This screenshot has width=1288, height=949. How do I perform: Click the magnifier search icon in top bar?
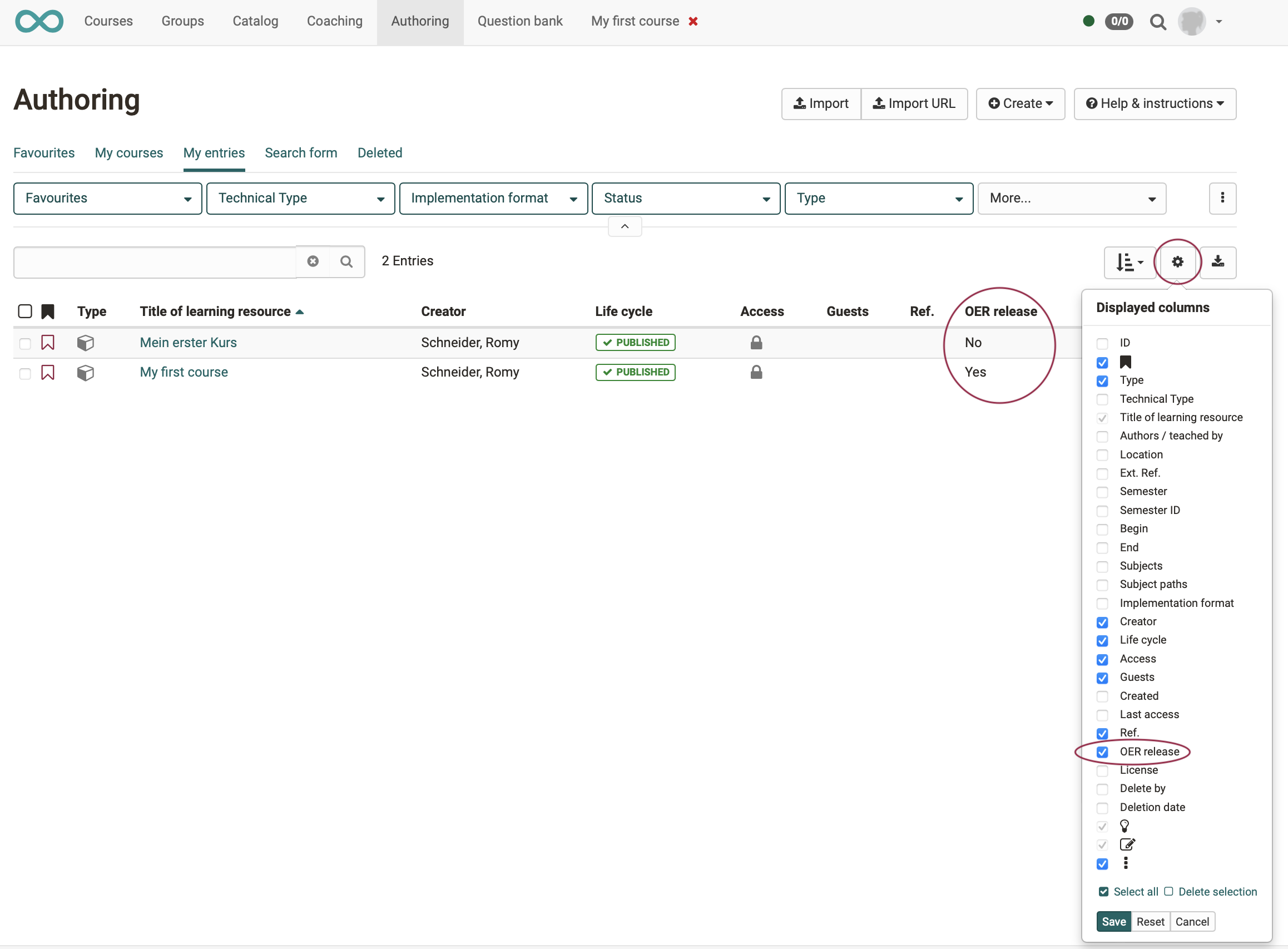pos(1158,22)
